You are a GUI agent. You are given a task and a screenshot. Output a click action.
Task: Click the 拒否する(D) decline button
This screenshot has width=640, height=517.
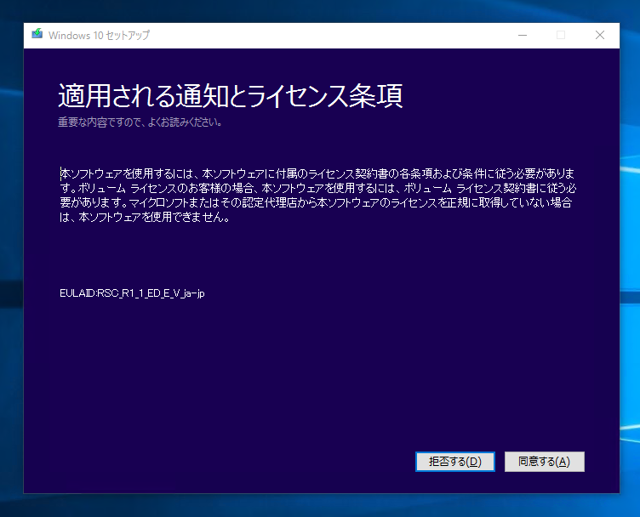click(x=455, y=462)
